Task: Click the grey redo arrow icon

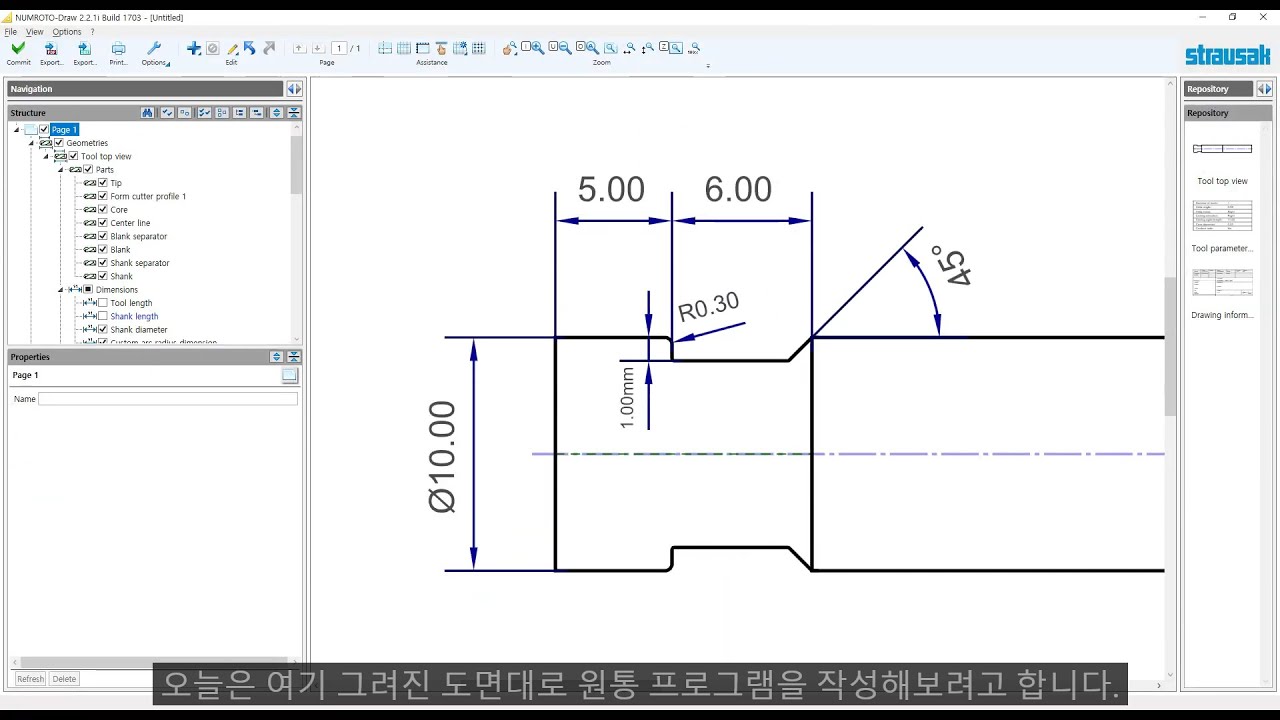Action: tap(269, 48)
